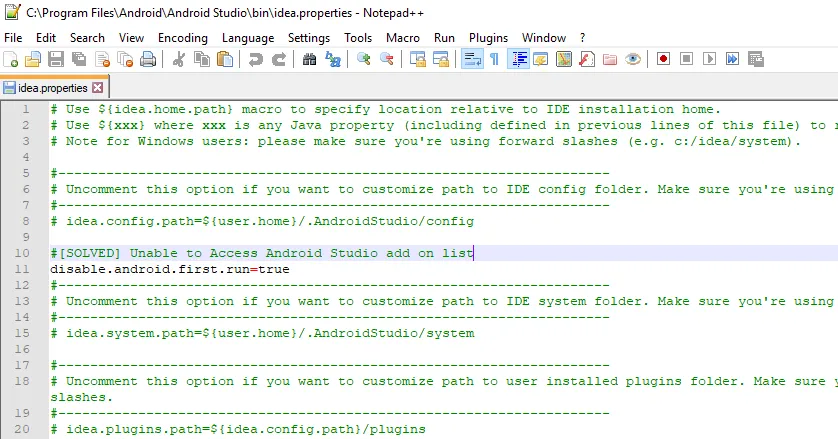Start macro recording with red dot
838x439 pixels.
point(663,59)
